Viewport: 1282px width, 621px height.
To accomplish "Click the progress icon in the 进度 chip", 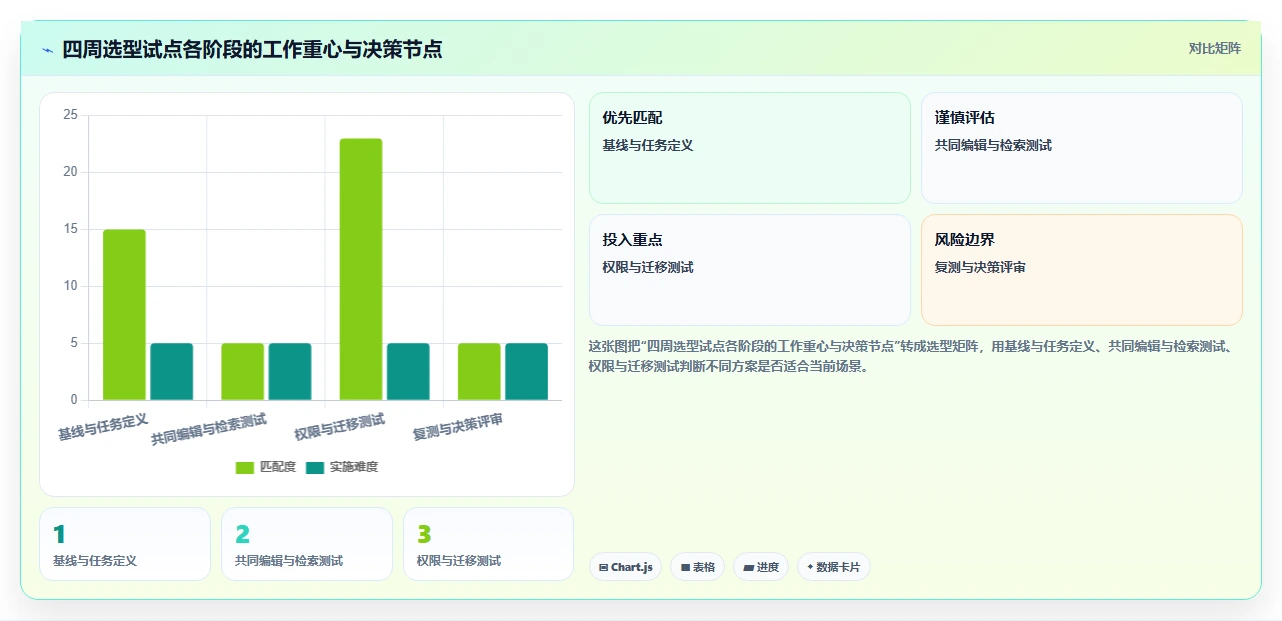I will pos(748,567).
